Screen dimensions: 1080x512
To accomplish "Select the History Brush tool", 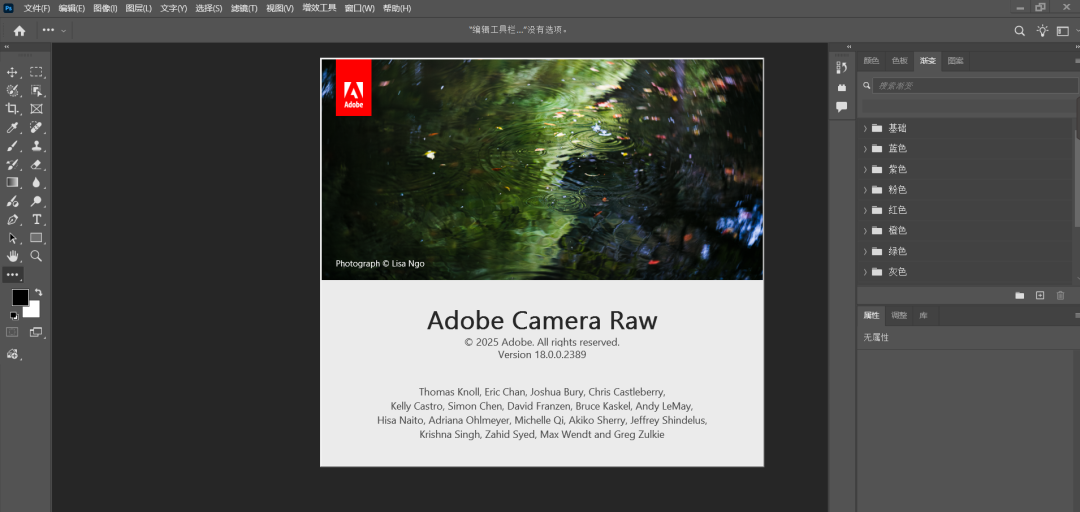I will coord(12,165).
